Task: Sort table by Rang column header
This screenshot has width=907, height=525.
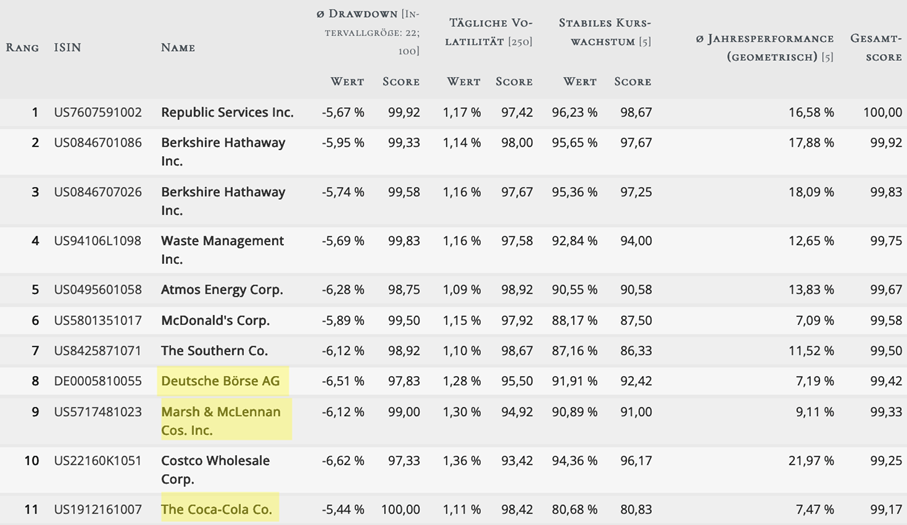Action: [22, 47]
